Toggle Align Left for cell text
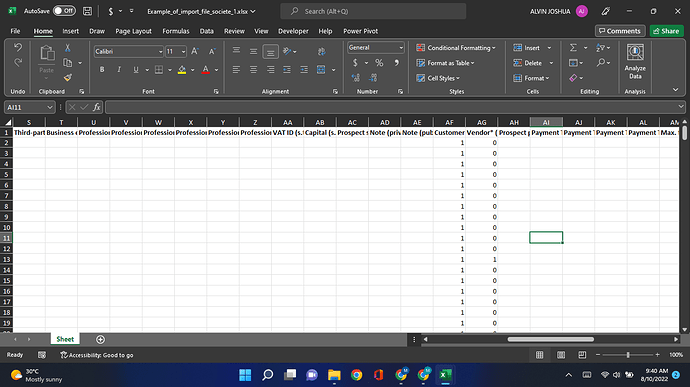Viewport: 690px width, 387px height. (x=236, y=70)
